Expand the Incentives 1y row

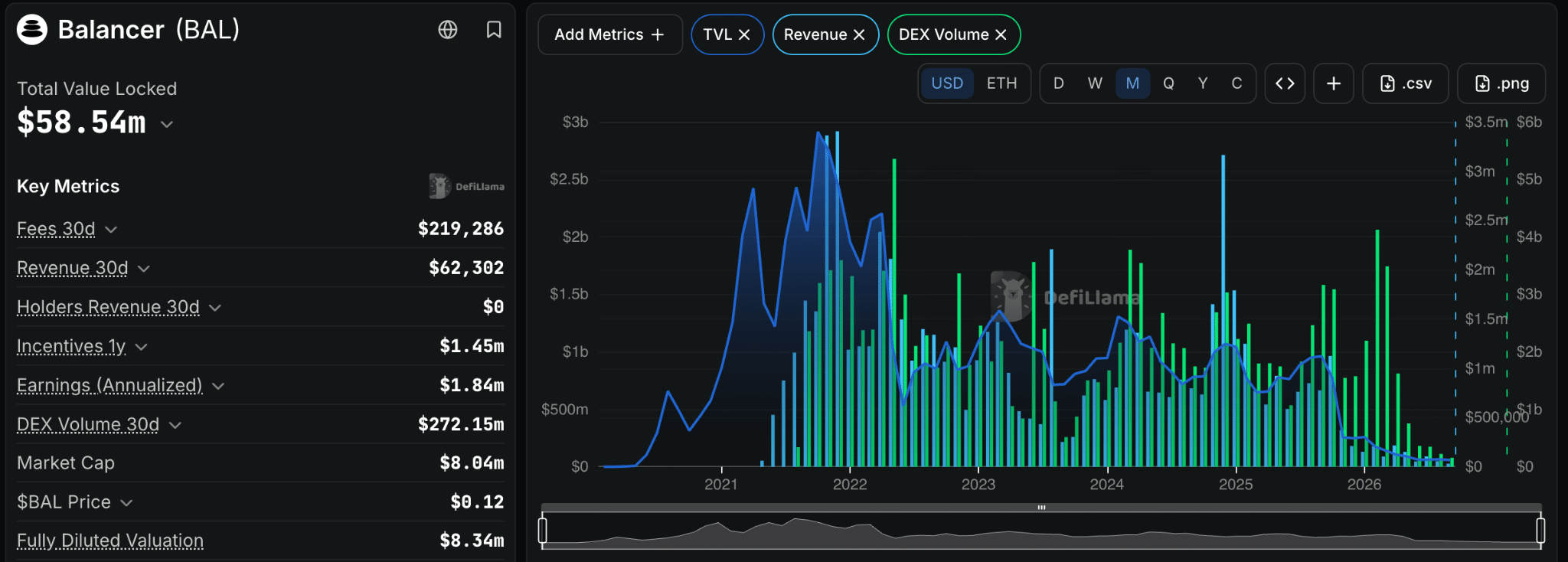pos(141,347)
